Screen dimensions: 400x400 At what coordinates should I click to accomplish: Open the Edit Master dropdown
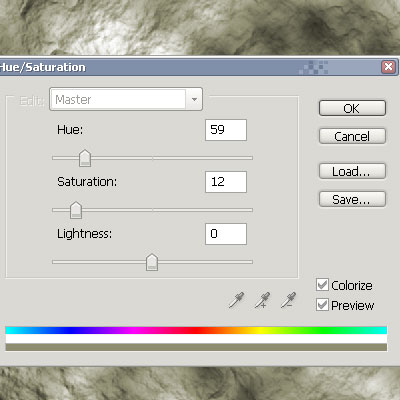pos(126,99)
